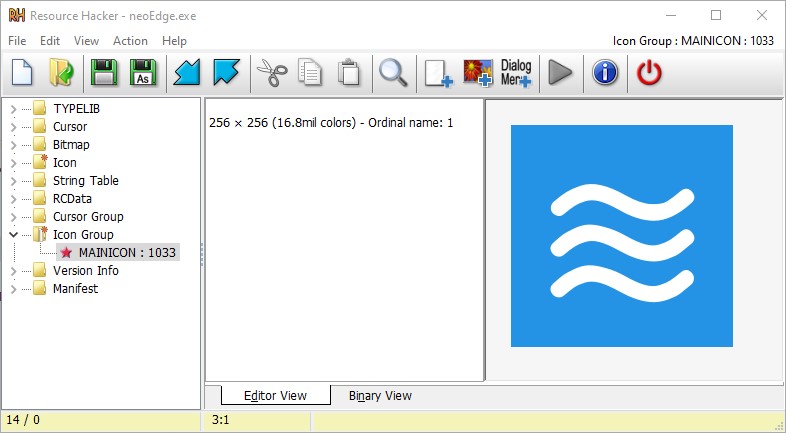Expand the Cursor node
Viewport: 786px width, 433px height.
pos(14,127)
